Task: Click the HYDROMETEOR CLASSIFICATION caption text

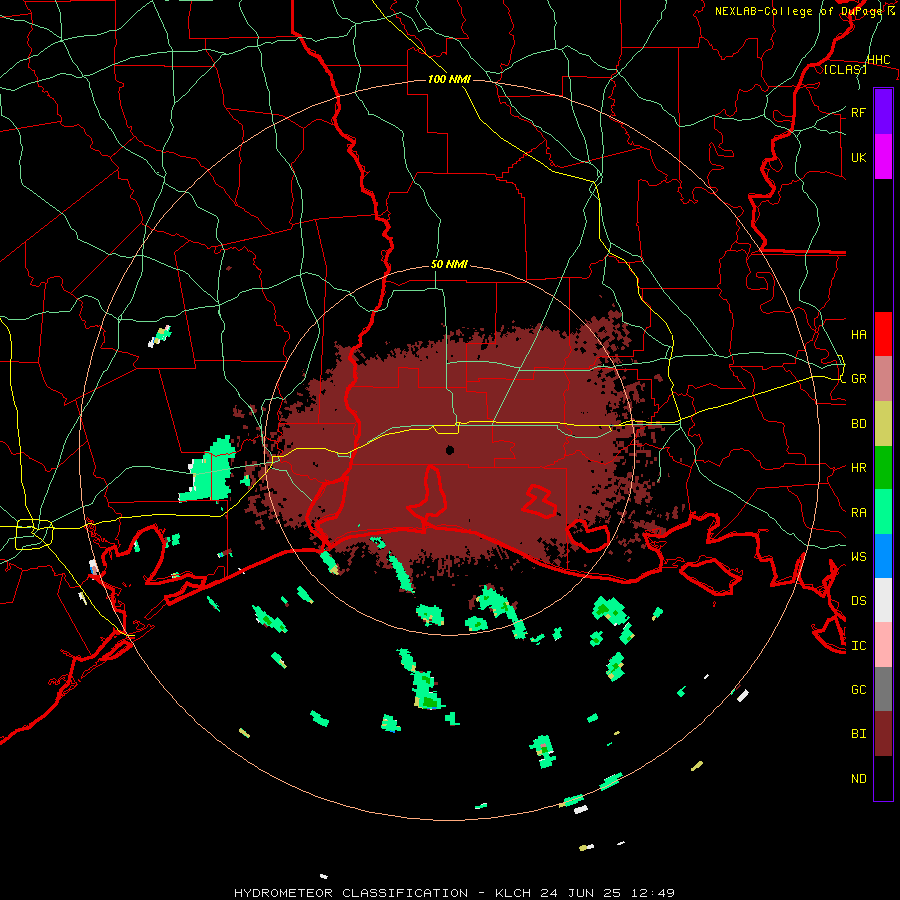Action: point(351,893)
